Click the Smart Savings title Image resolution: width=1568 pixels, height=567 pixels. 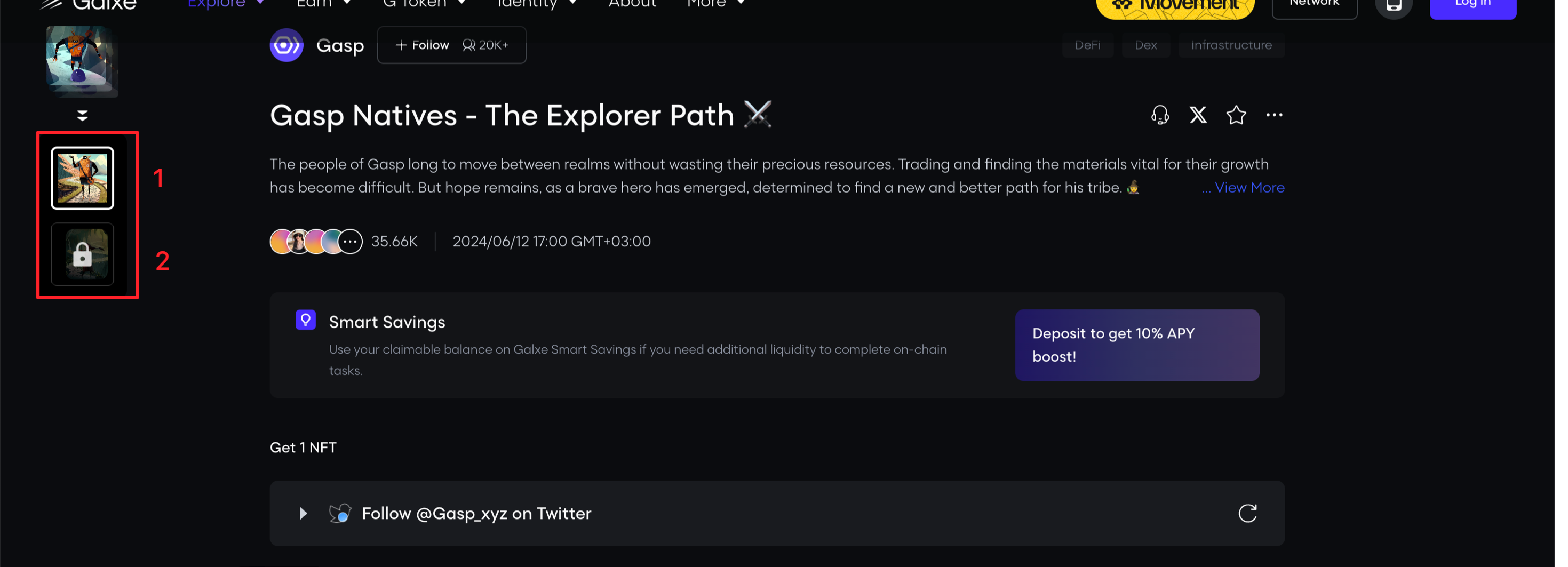[x=387, y=322]
